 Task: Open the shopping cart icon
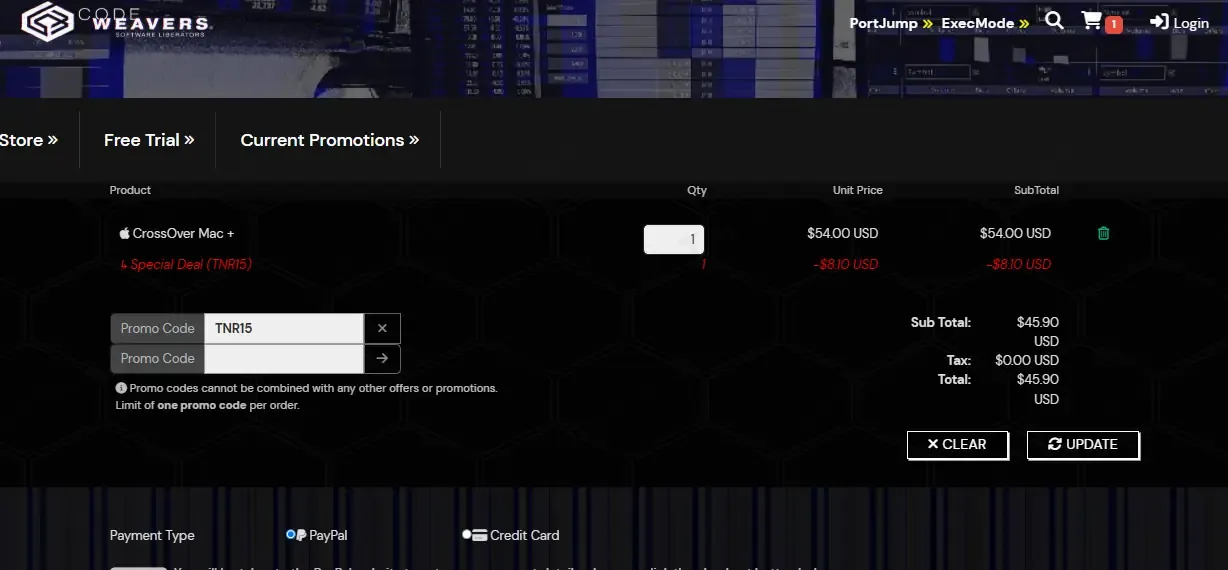pos(1101,22)
